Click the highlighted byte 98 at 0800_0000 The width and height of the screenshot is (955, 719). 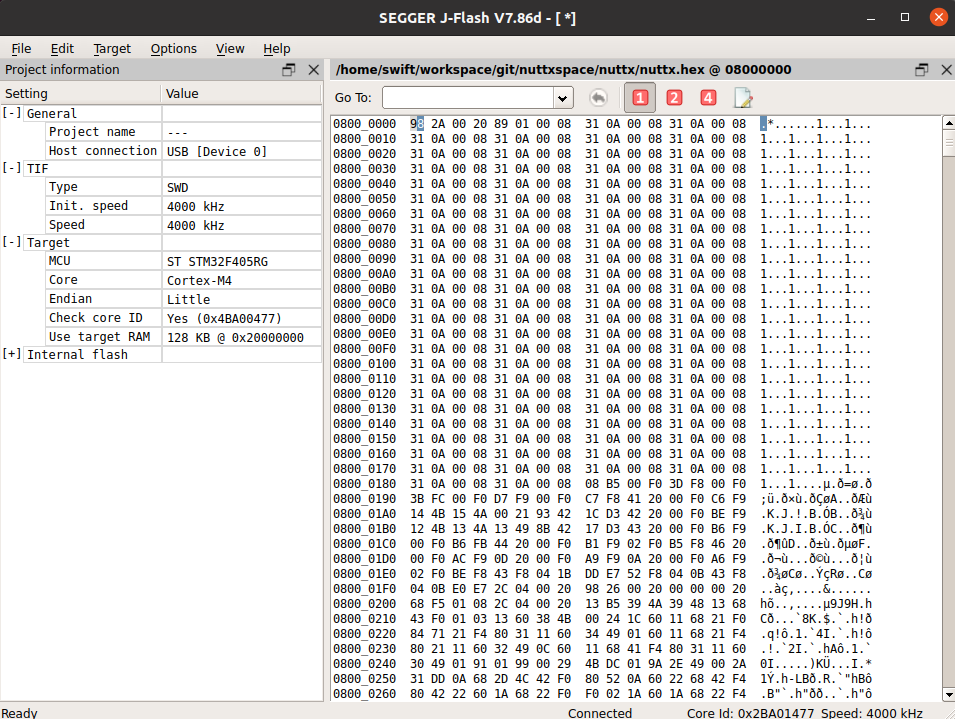coord(417,124)
